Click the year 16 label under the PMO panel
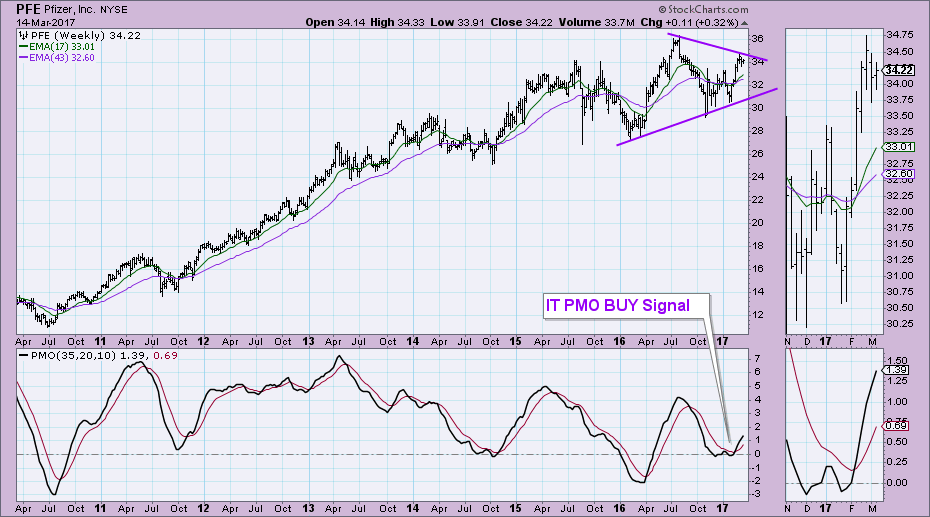Image resolution: width=930 pixels, height=517 pixels. pos(619,509)
